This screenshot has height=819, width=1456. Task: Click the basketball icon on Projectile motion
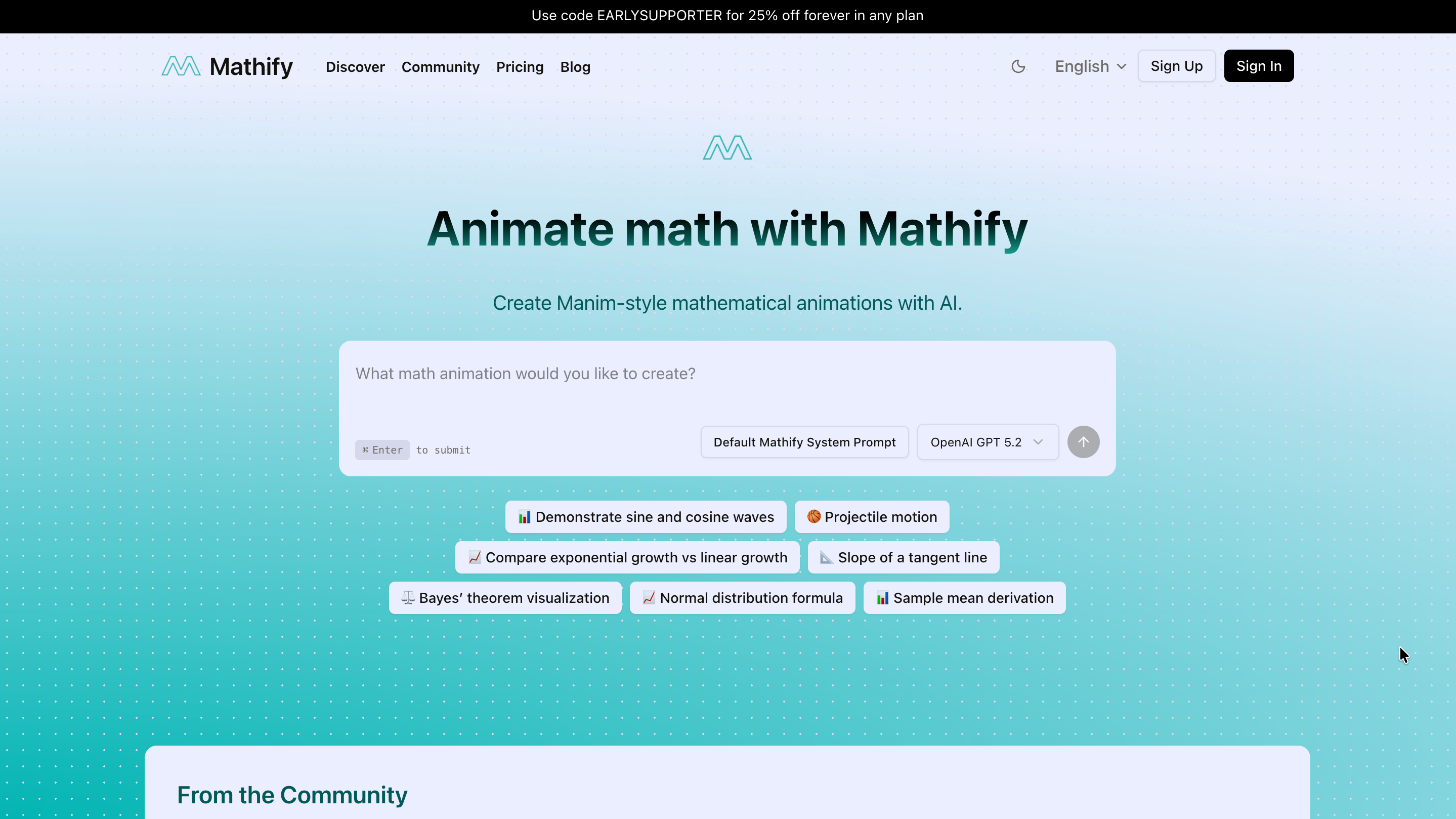813,516
